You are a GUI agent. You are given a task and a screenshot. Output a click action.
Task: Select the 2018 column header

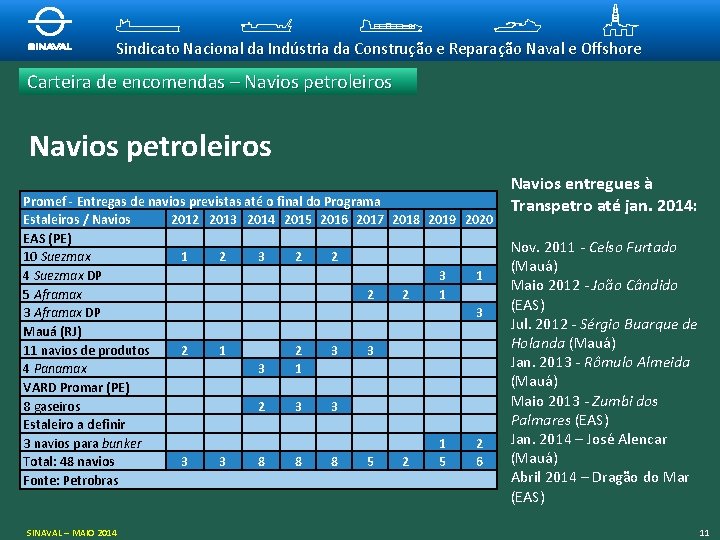point(406,219)
